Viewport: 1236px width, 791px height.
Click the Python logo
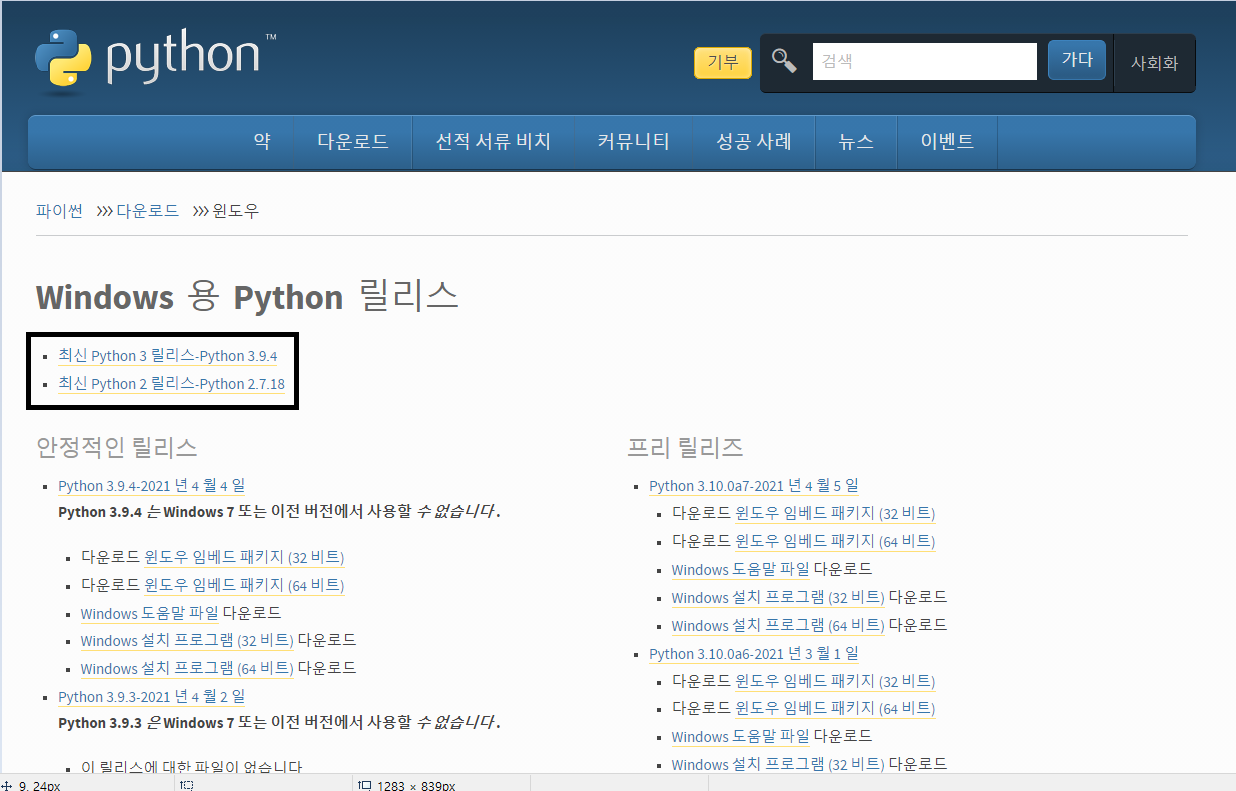(x=155, y=59)
